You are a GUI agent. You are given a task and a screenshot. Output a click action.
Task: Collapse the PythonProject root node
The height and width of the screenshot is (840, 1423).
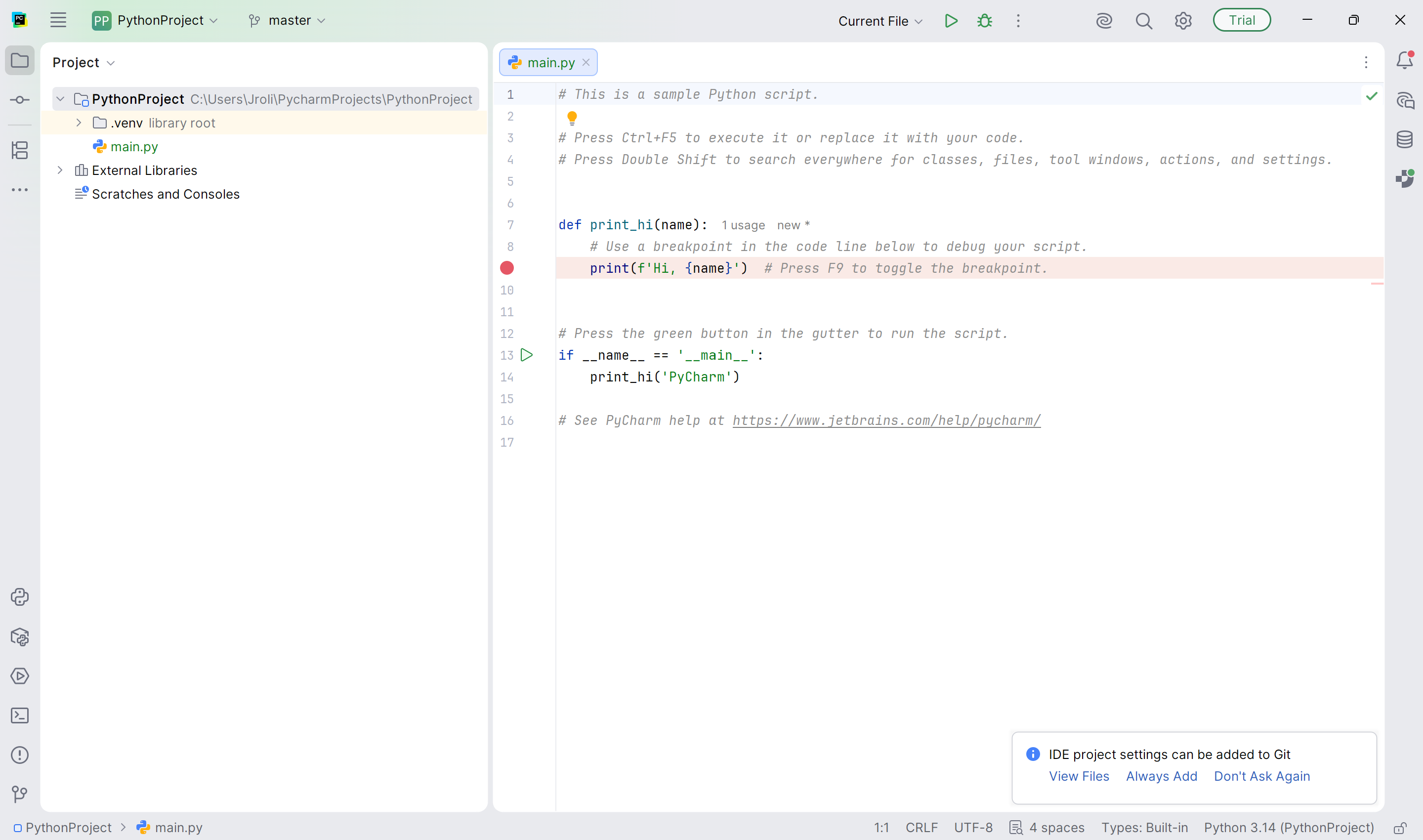[61, 99]
